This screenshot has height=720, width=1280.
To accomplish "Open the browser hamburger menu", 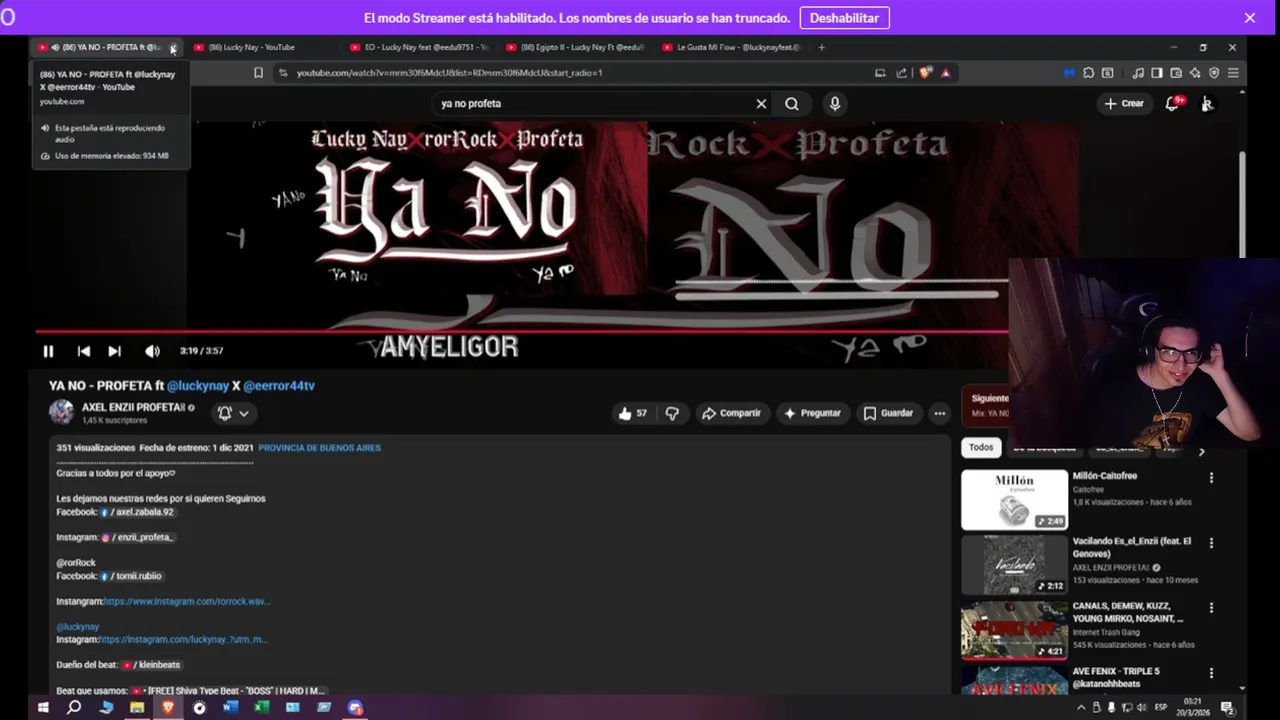I will click(x=1233, y=73).
